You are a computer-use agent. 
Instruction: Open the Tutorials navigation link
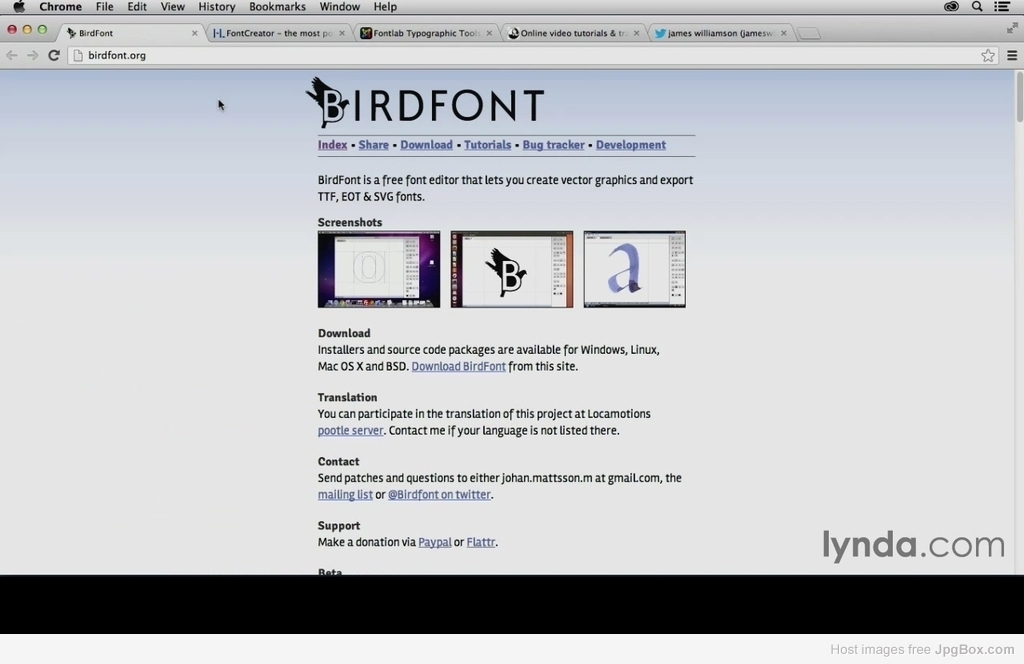click(487, 145)
